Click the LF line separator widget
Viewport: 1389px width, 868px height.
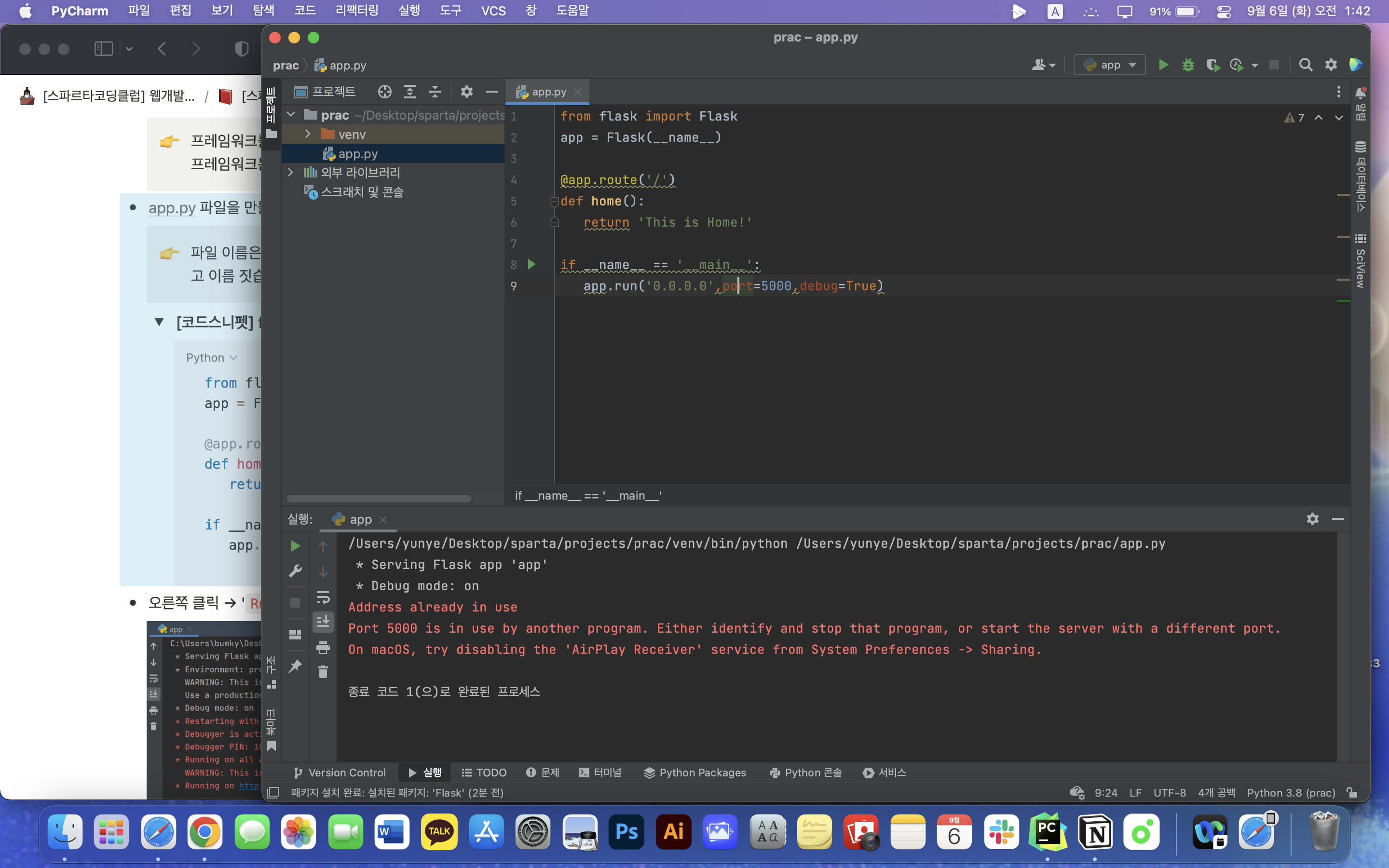tap(1135, 793)
